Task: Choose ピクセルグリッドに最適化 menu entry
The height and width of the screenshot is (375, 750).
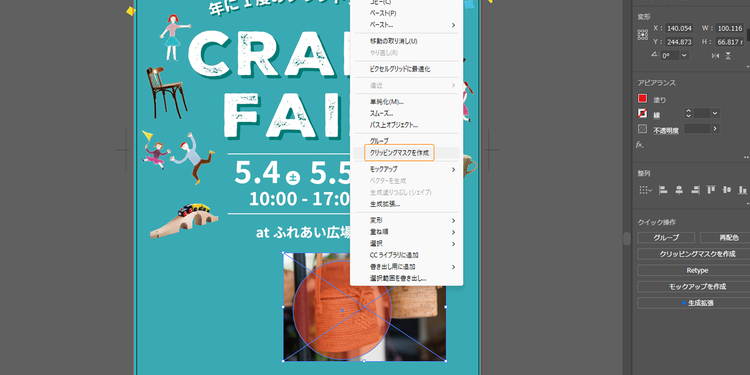Action: pyautogui.click(x=407, y=69)
